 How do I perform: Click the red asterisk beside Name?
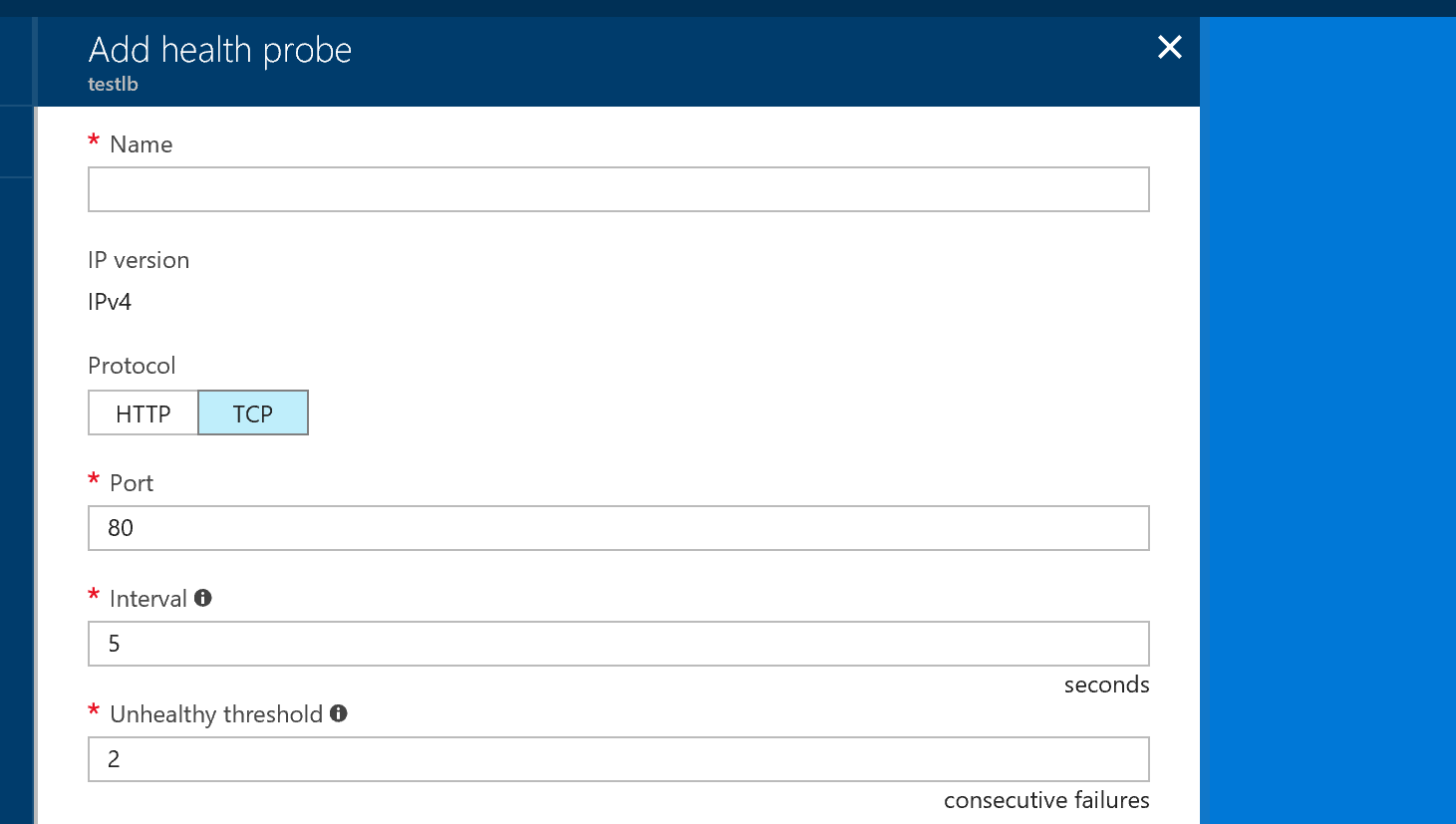coord(93,142)
